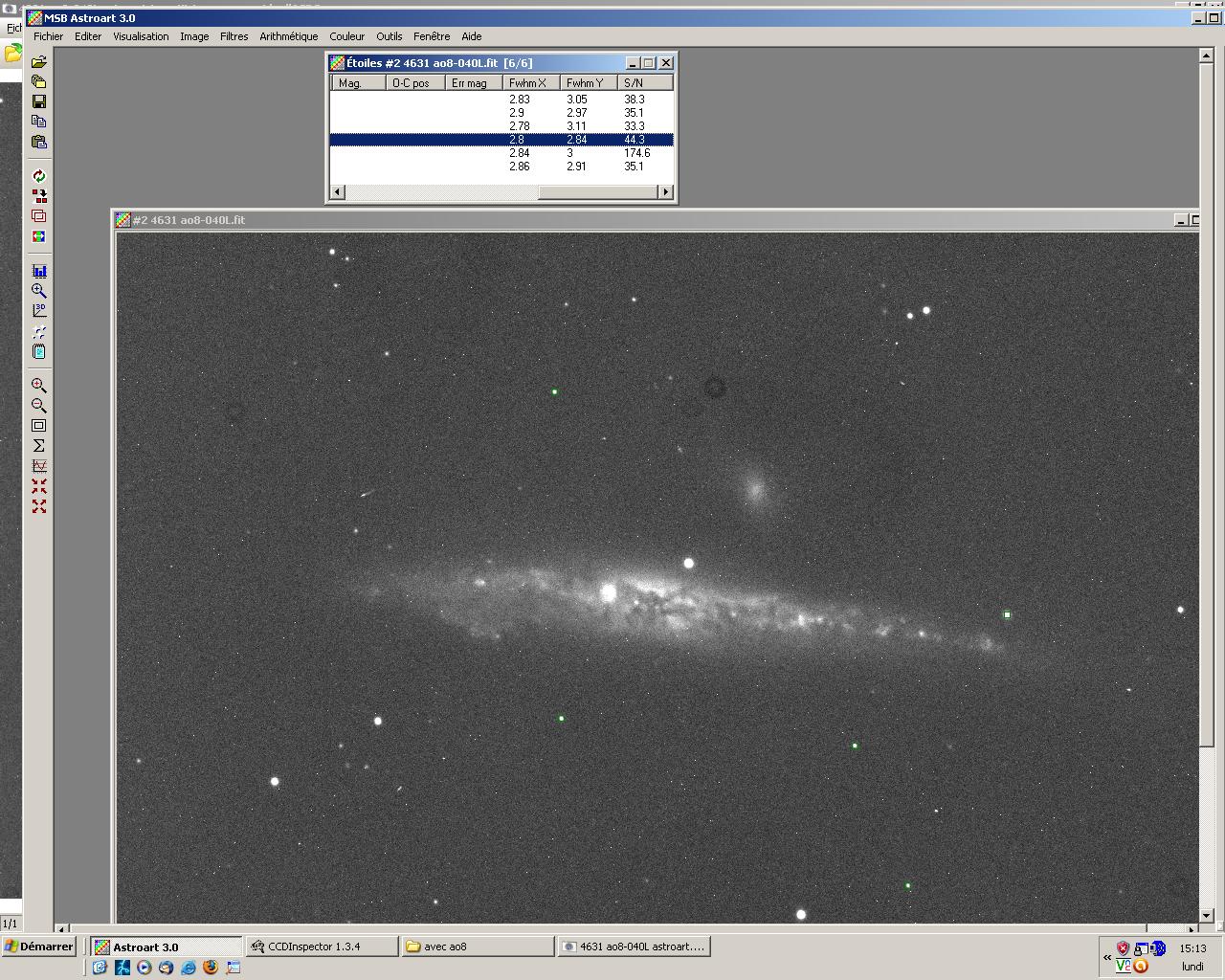
Task: Click the Err mag column header
Action: coord(475,83)
